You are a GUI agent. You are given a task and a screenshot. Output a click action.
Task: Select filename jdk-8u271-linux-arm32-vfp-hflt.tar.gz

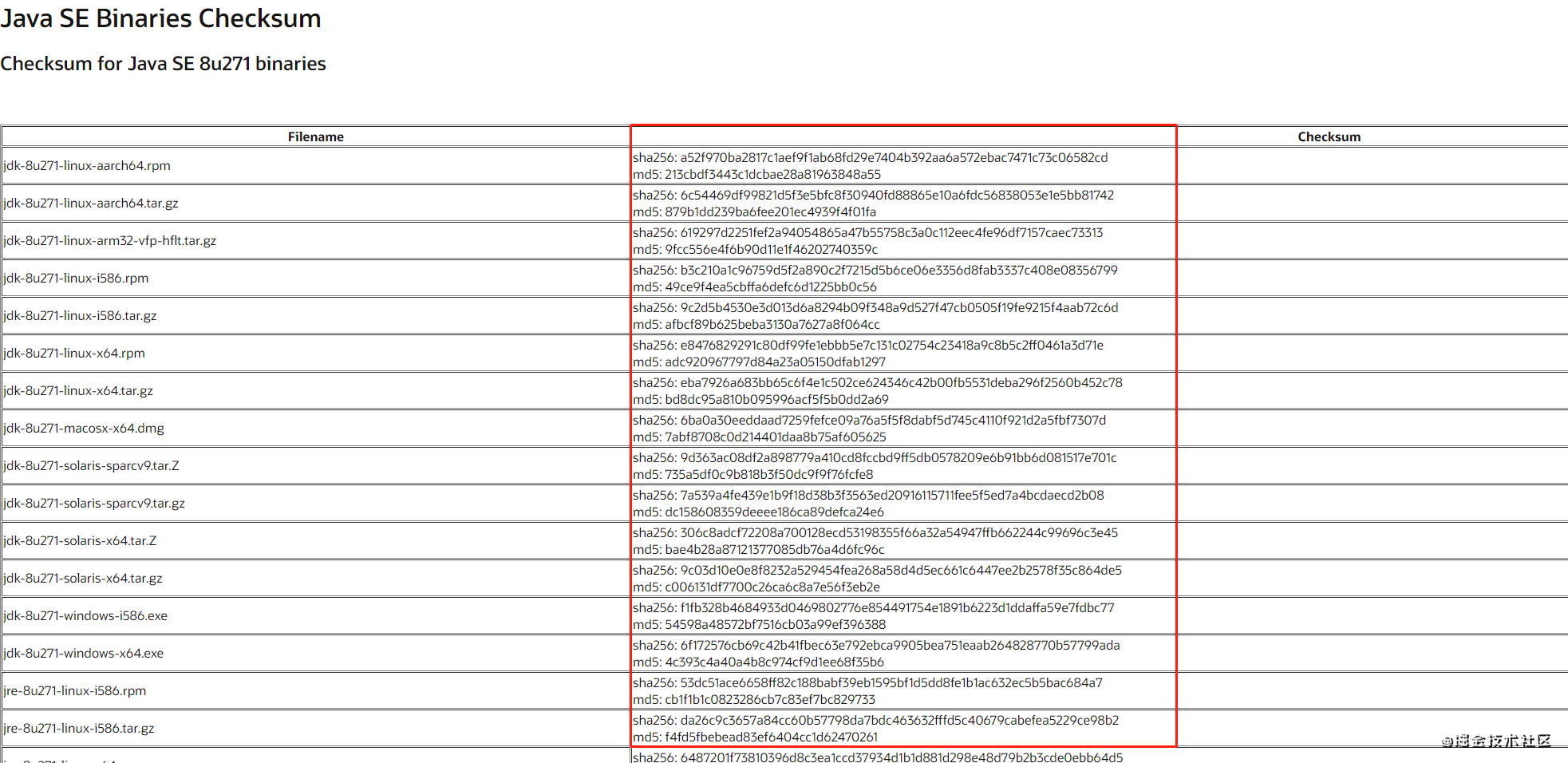pyautogui.click(x=110, y=241)
